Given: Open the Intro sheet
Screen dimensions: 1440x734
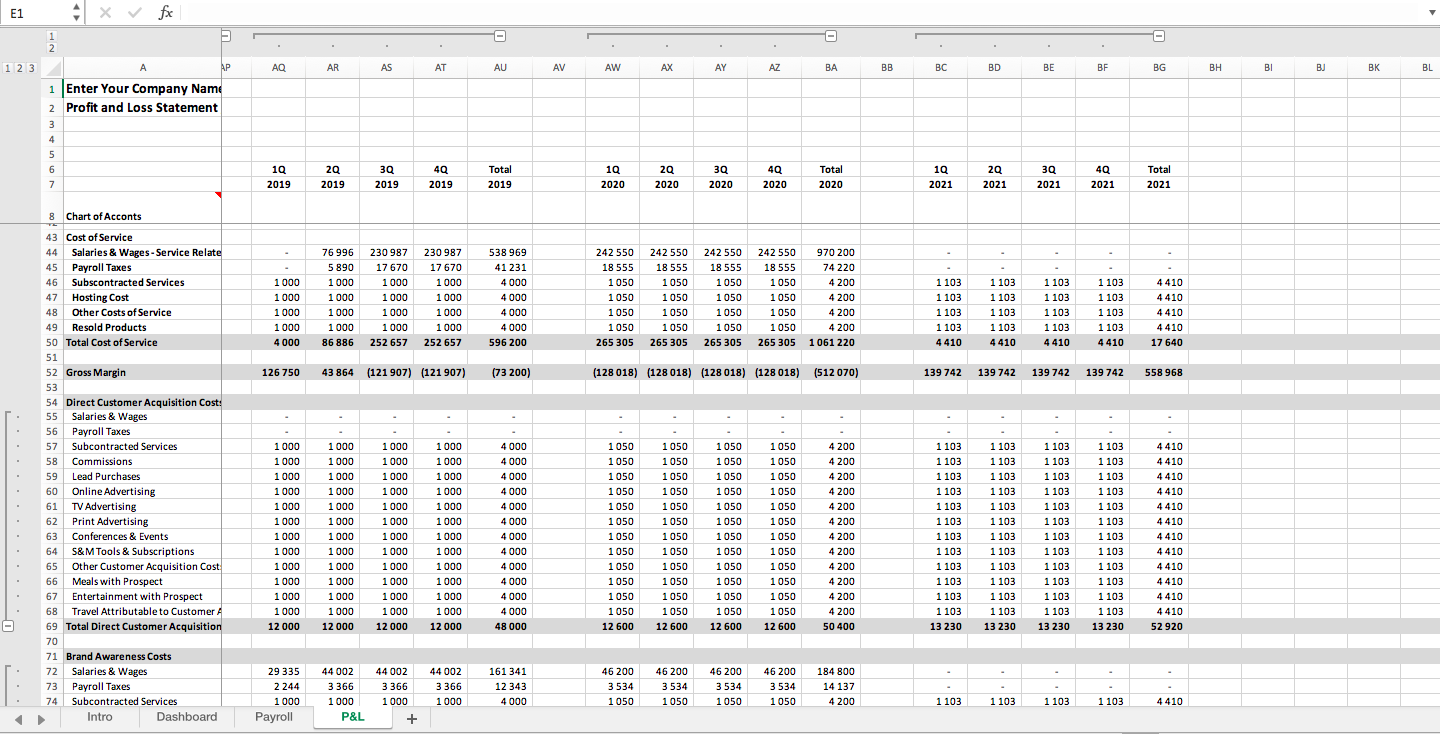Looking at the screenshot, I should tap(99, 717).
